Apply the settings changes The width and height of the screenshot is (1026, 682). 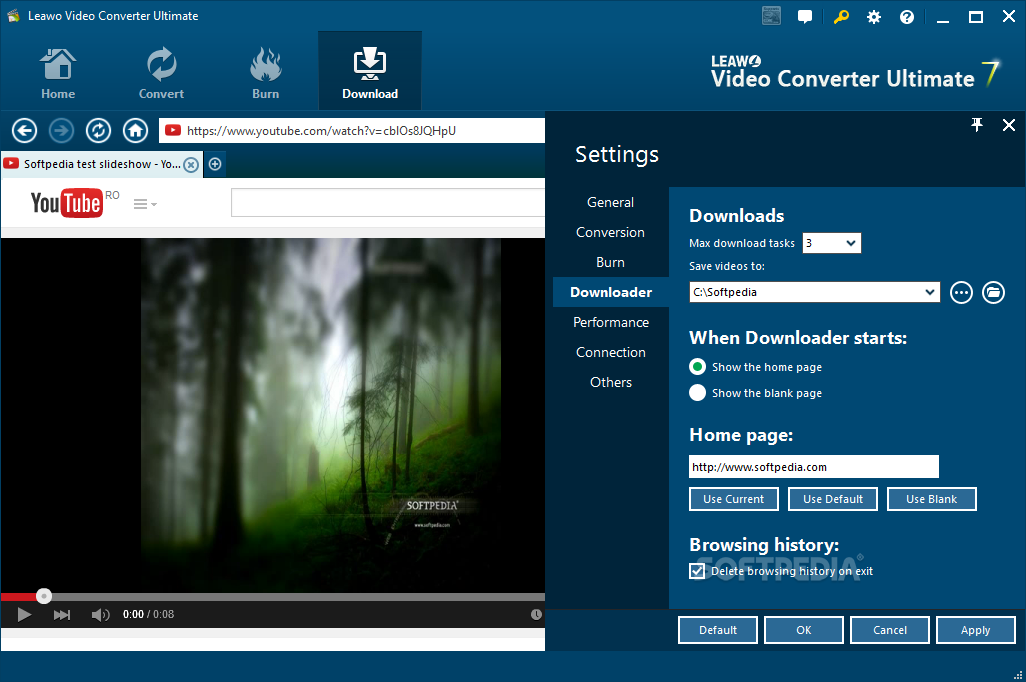pos(976,630)
